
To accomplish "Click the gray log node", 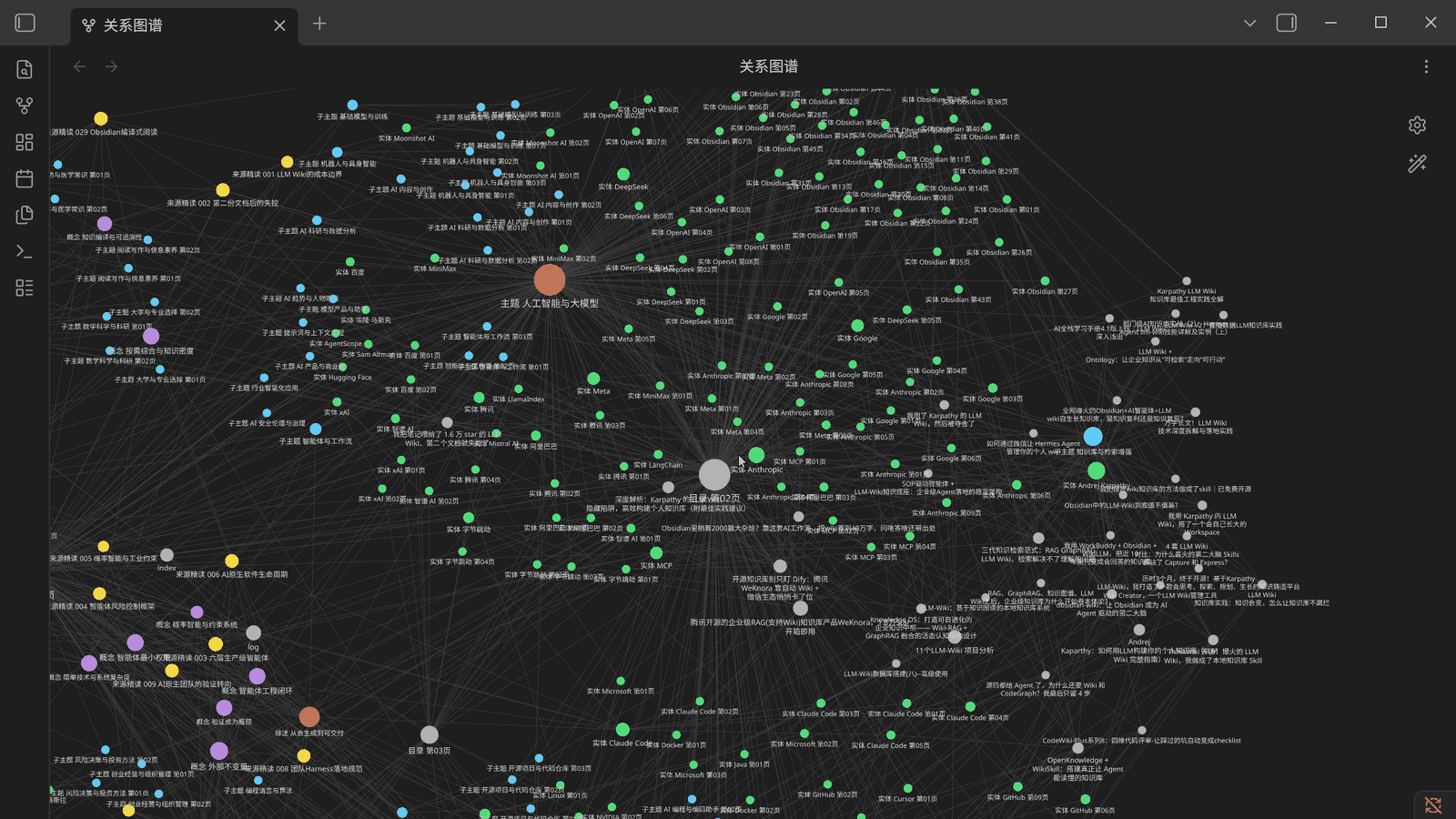I will [254, 632].
